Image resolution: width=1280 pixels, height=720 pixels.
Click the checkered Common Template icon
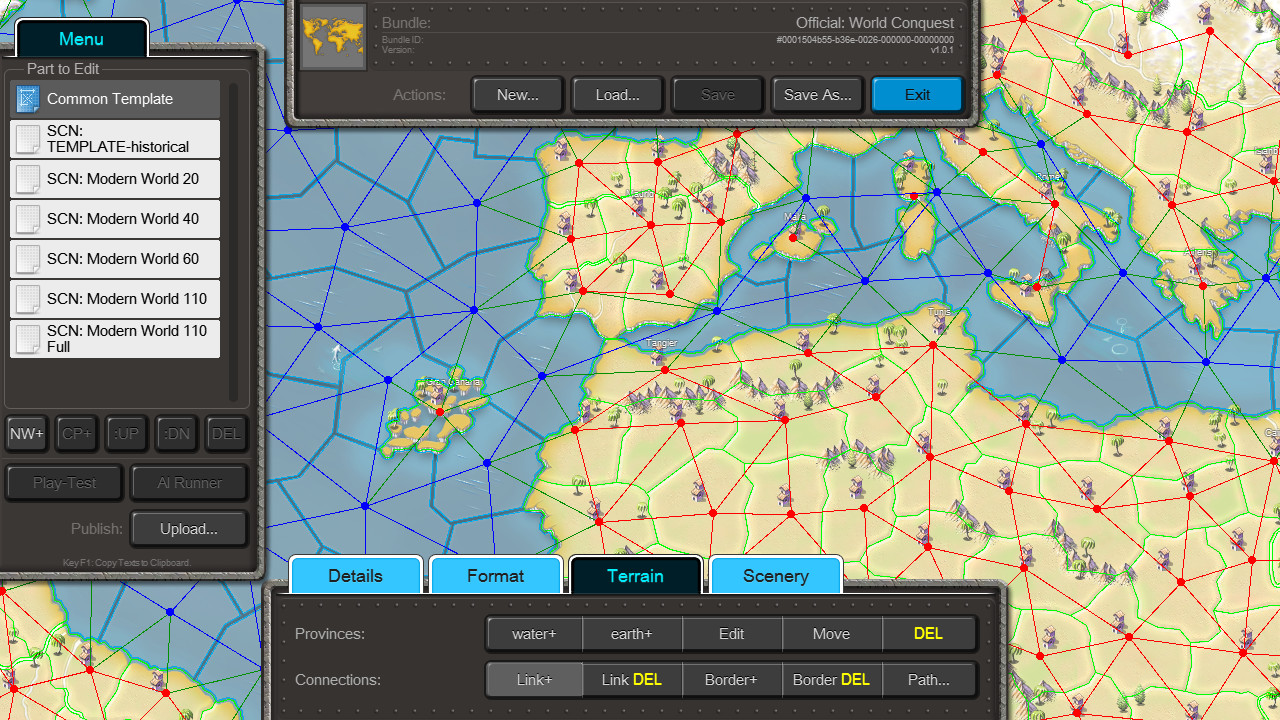(x=25, y=98)
